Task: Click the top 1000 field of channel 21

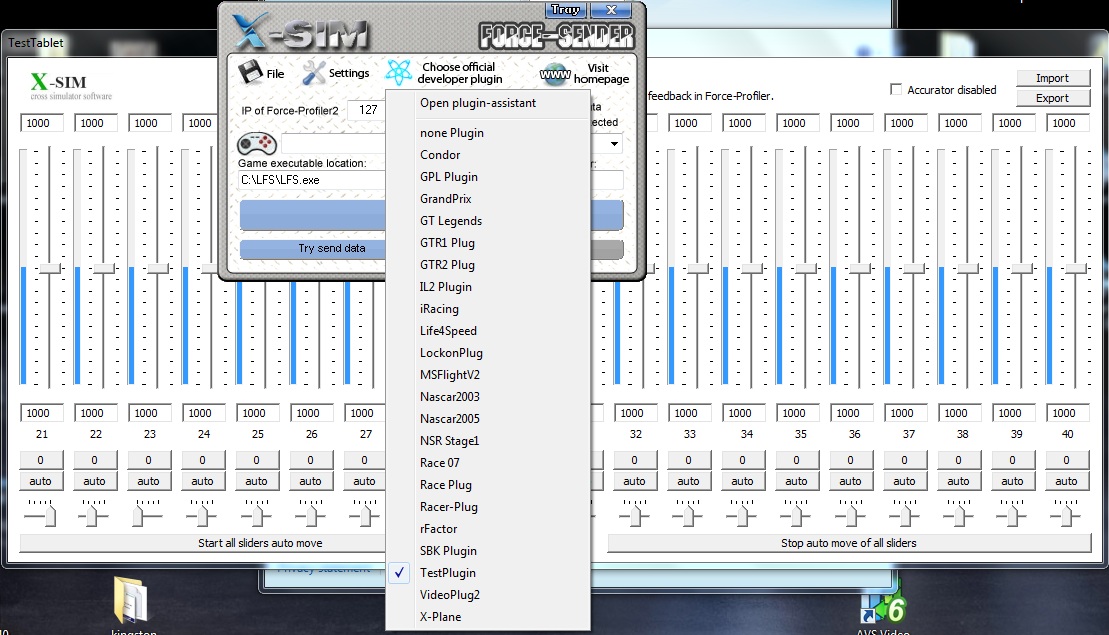Action: click(41, 123)
